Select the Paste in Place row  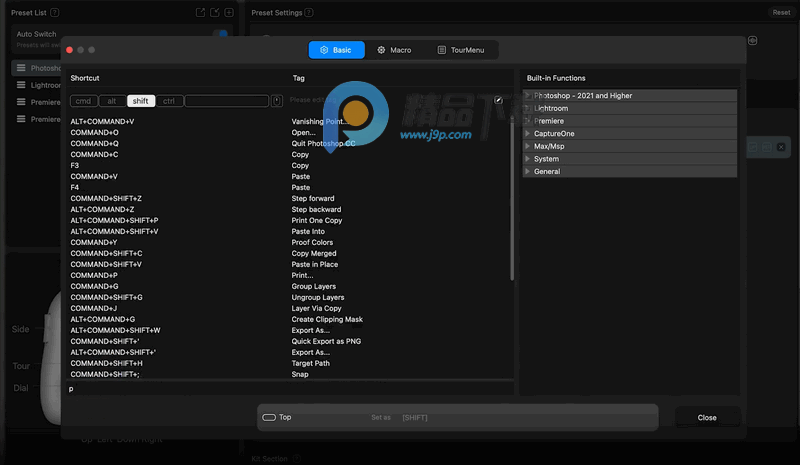pyautogui.click(x=290, y=264)
